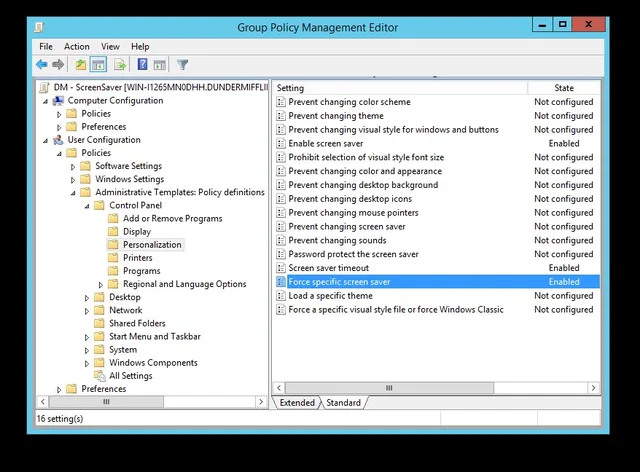The height and width of the screenshot is (472, 640).
Task: Click the Computer Configuration node icon
Action: (x=58, y=100)
